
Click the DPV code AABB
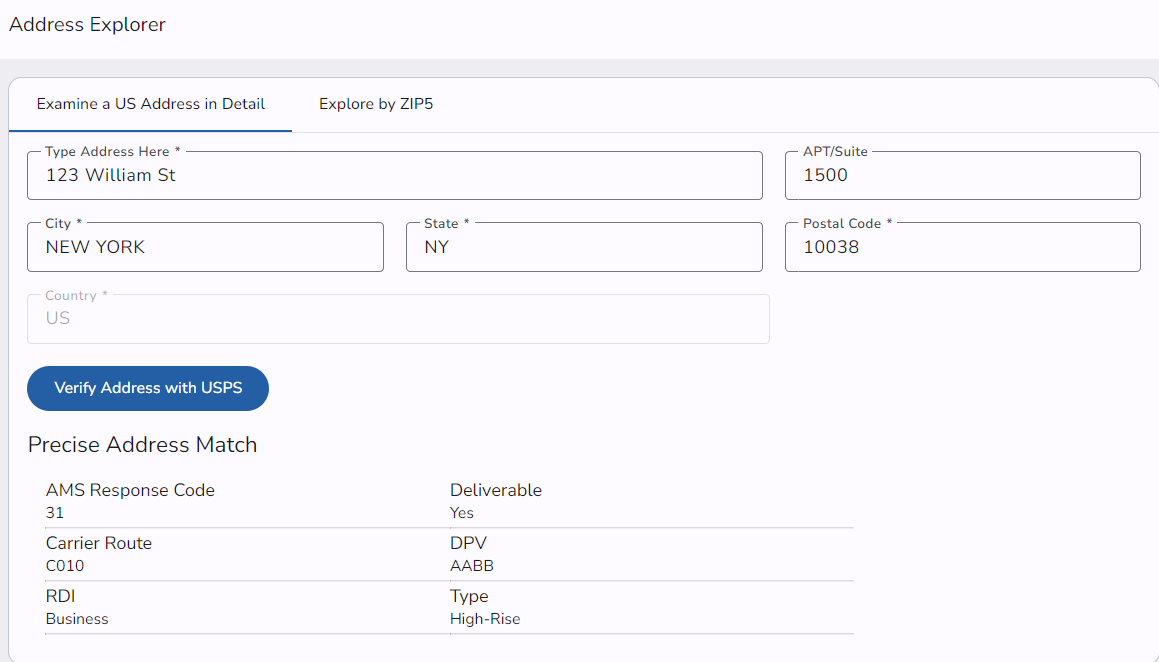tap(472, 566)
